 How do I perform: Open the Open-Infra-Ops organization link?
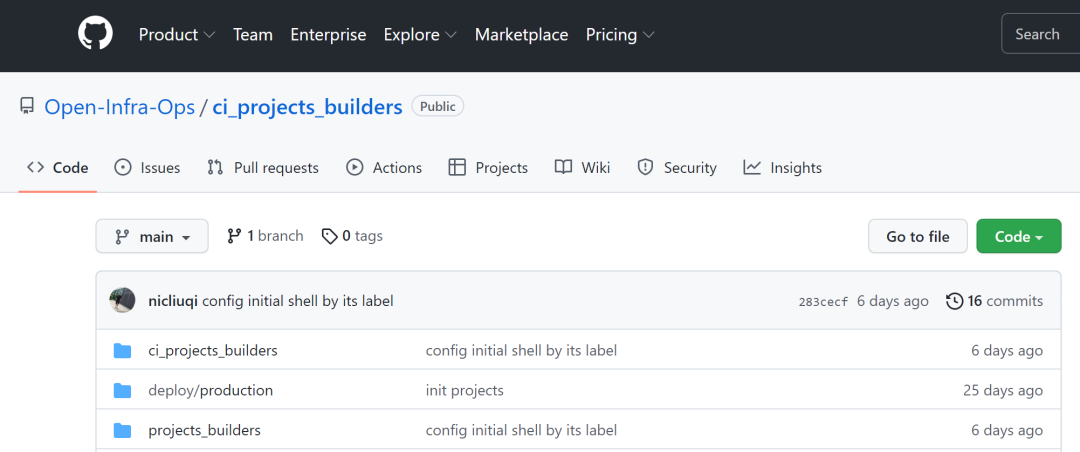click(120, 107)
